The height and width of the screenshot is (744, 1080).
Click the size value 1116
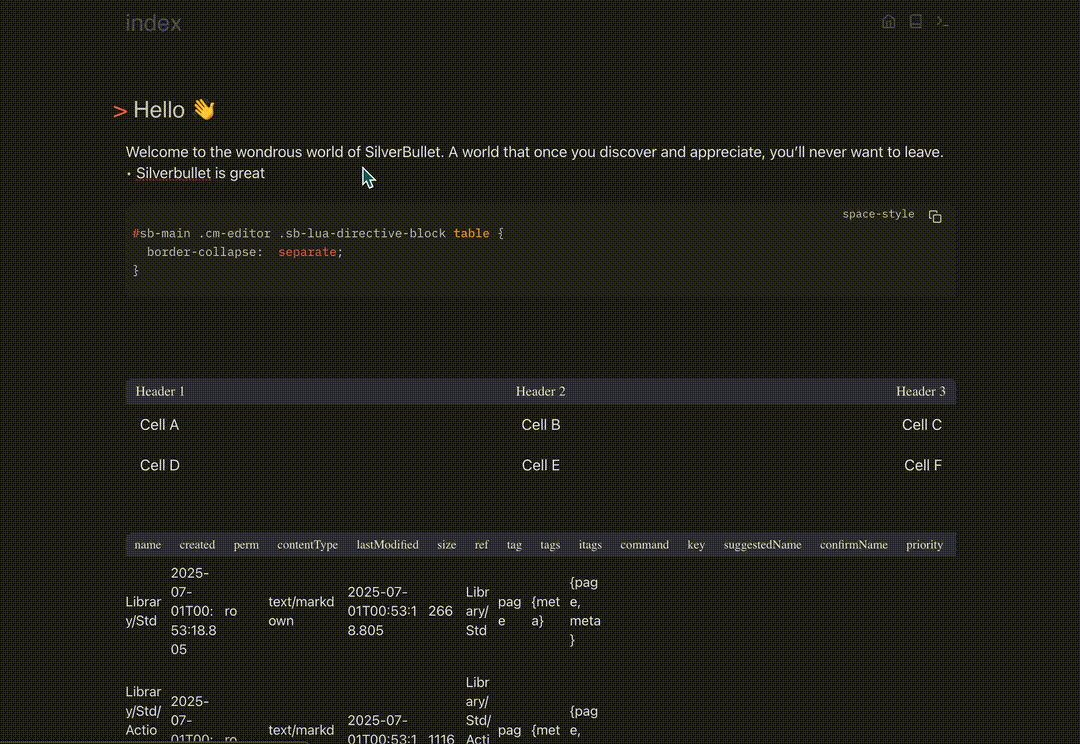(x=441, y=738)
